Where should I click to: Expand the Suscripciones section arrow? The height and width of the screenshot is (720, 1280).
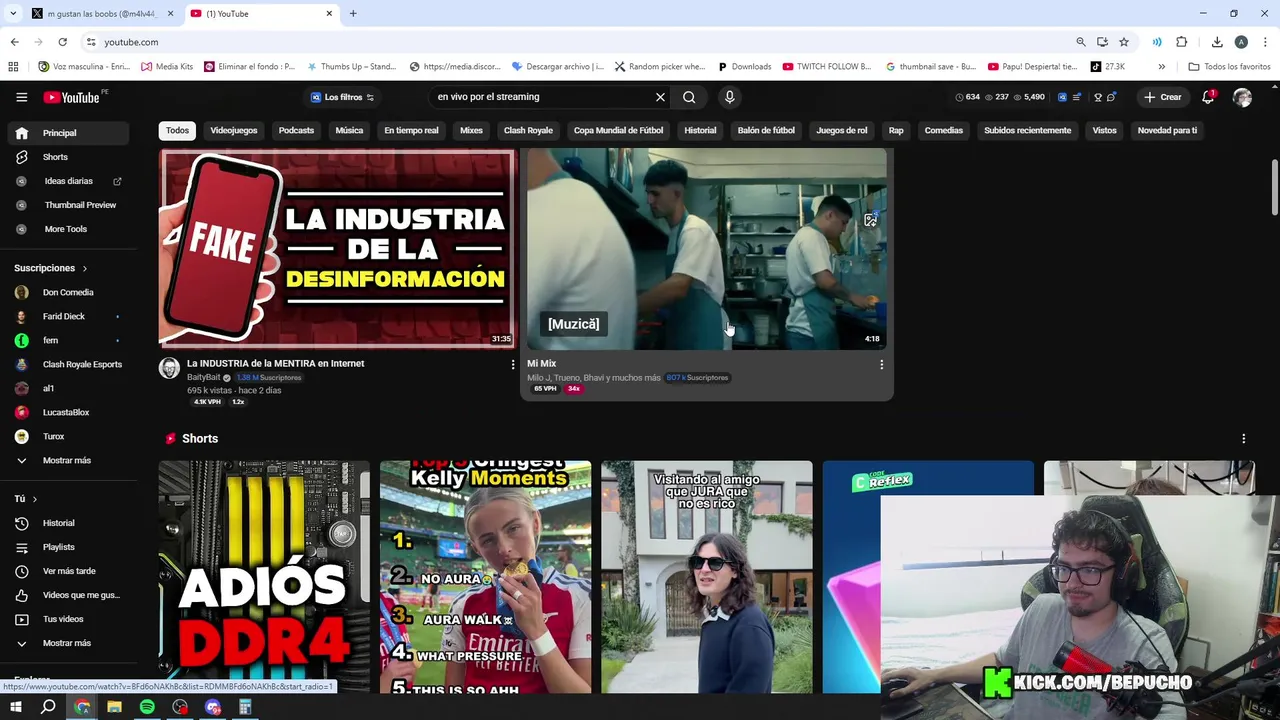[x=84, y=268]
